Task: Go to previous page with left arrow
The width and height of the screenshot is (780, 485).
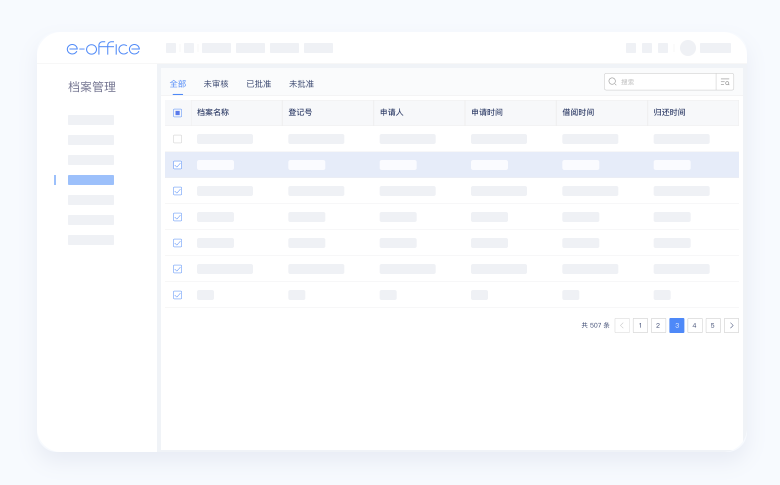Action: (x=622, y=325)
